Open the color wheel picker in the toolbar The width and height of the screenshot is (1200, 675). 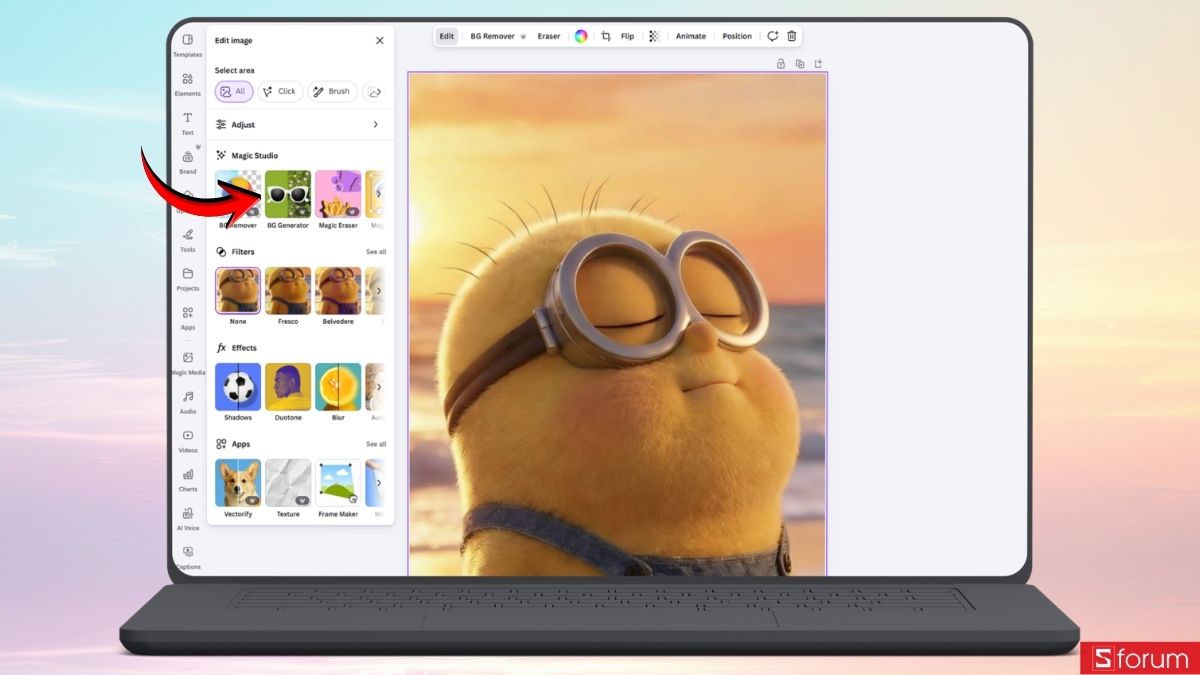pos(581,36)
